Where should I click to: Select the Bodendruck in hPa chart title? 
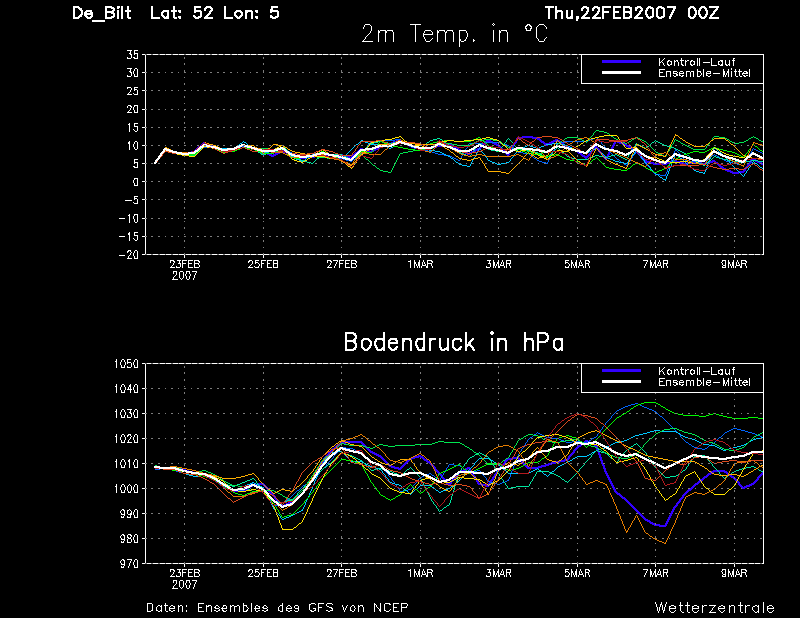tap(454, 342)
